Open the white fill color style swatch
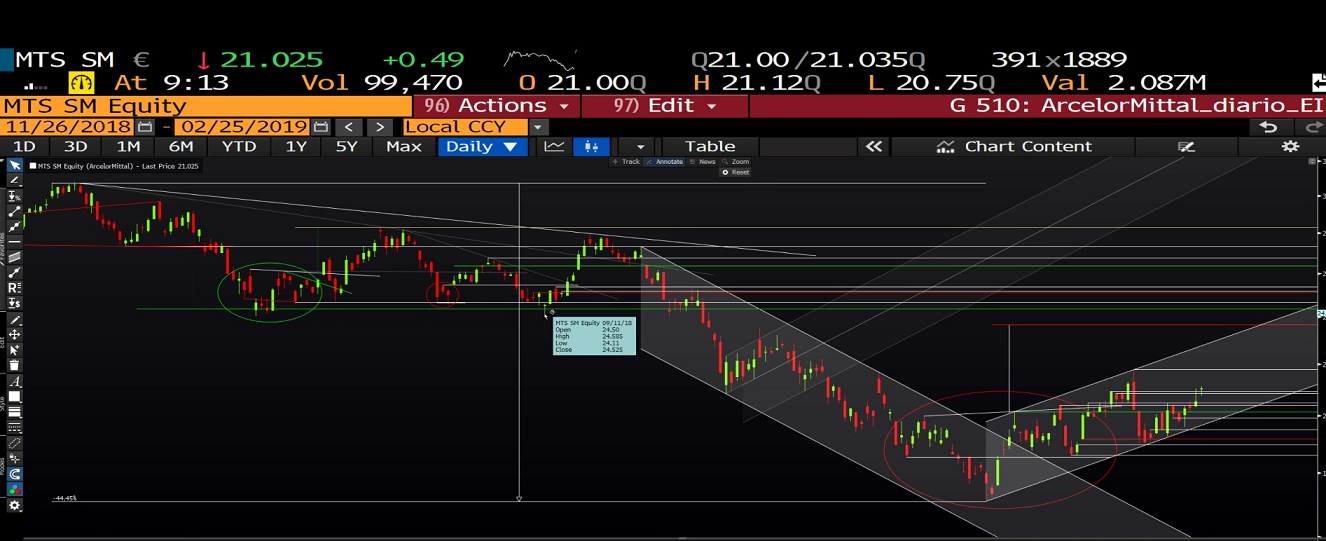This screenshot has height=541, width=1326. 14,397
